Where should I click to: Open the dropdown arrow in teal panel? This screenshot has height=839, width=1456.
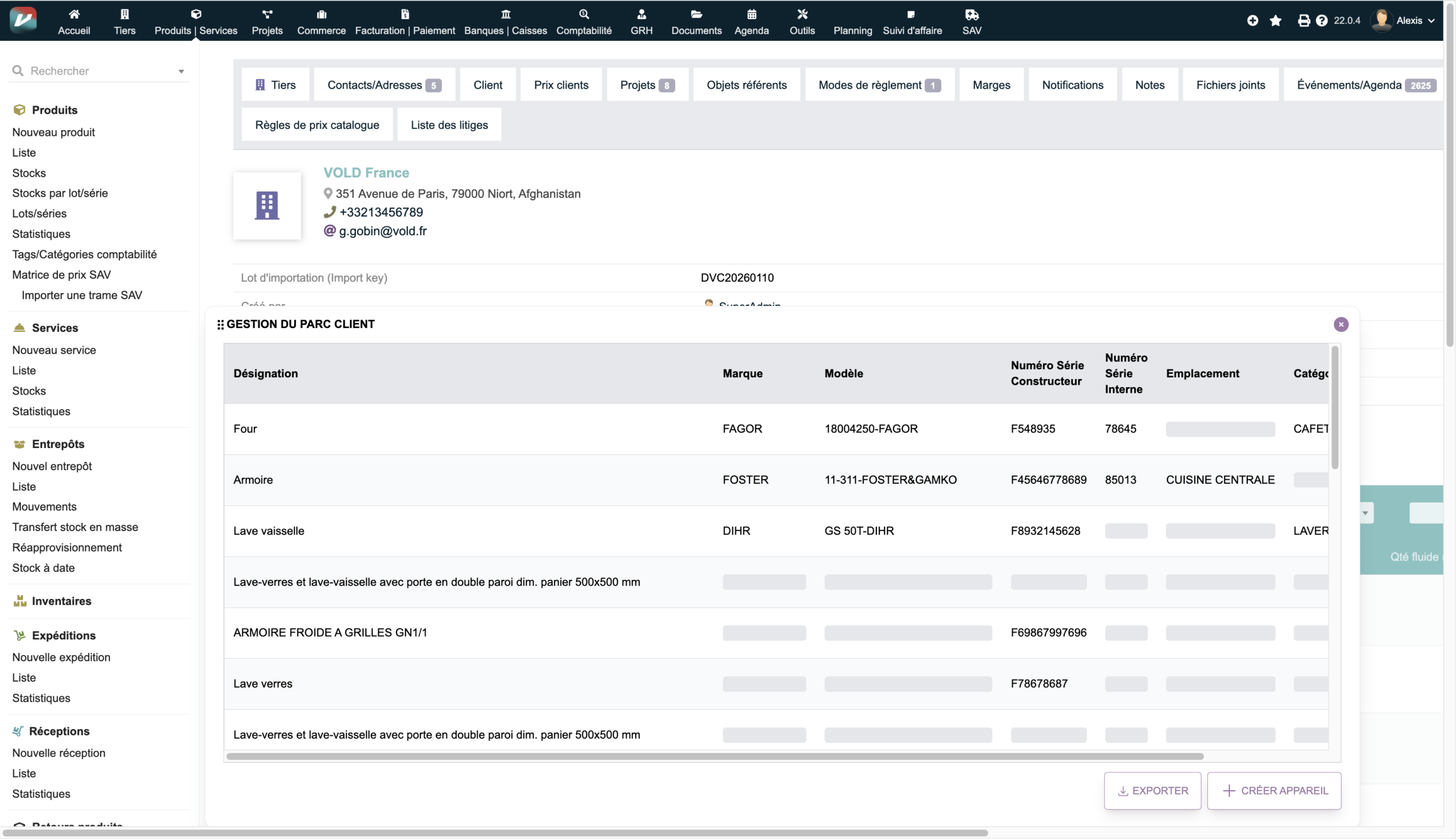click(x=1365, y=513)
